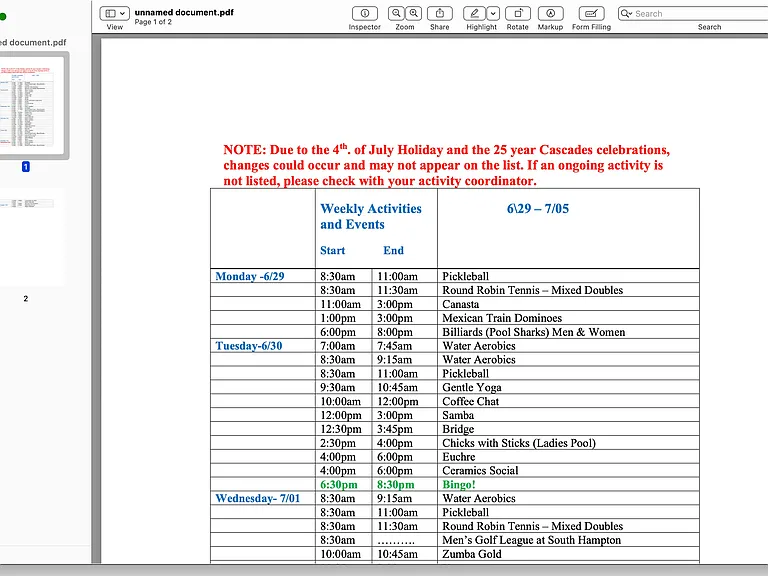Viewport: 768px width, 576px height.
Task: Click into the Search field
Action: (700, 14)
